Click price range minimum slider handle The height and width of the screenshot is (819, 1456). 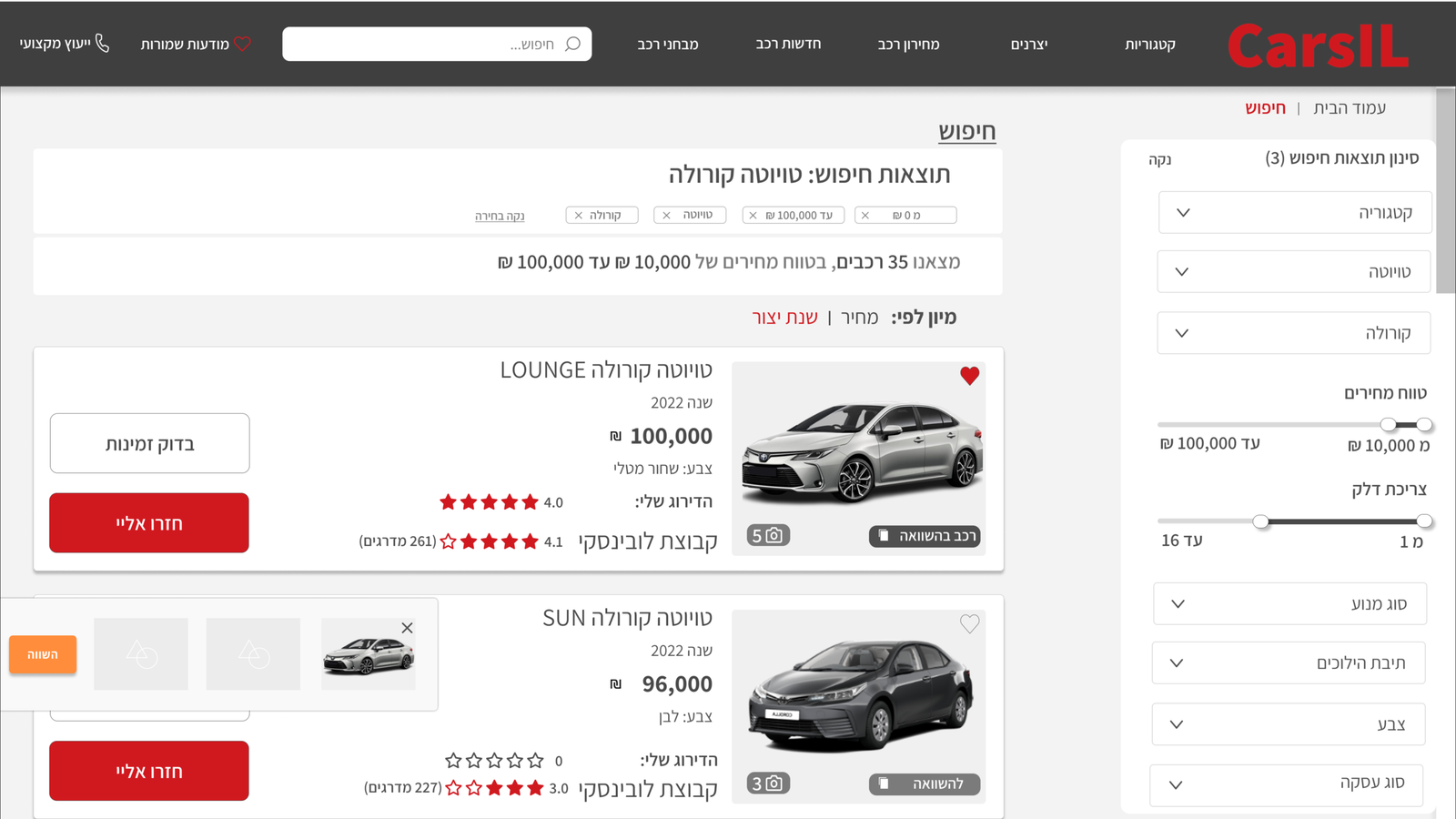click(x=1424, y=424)
